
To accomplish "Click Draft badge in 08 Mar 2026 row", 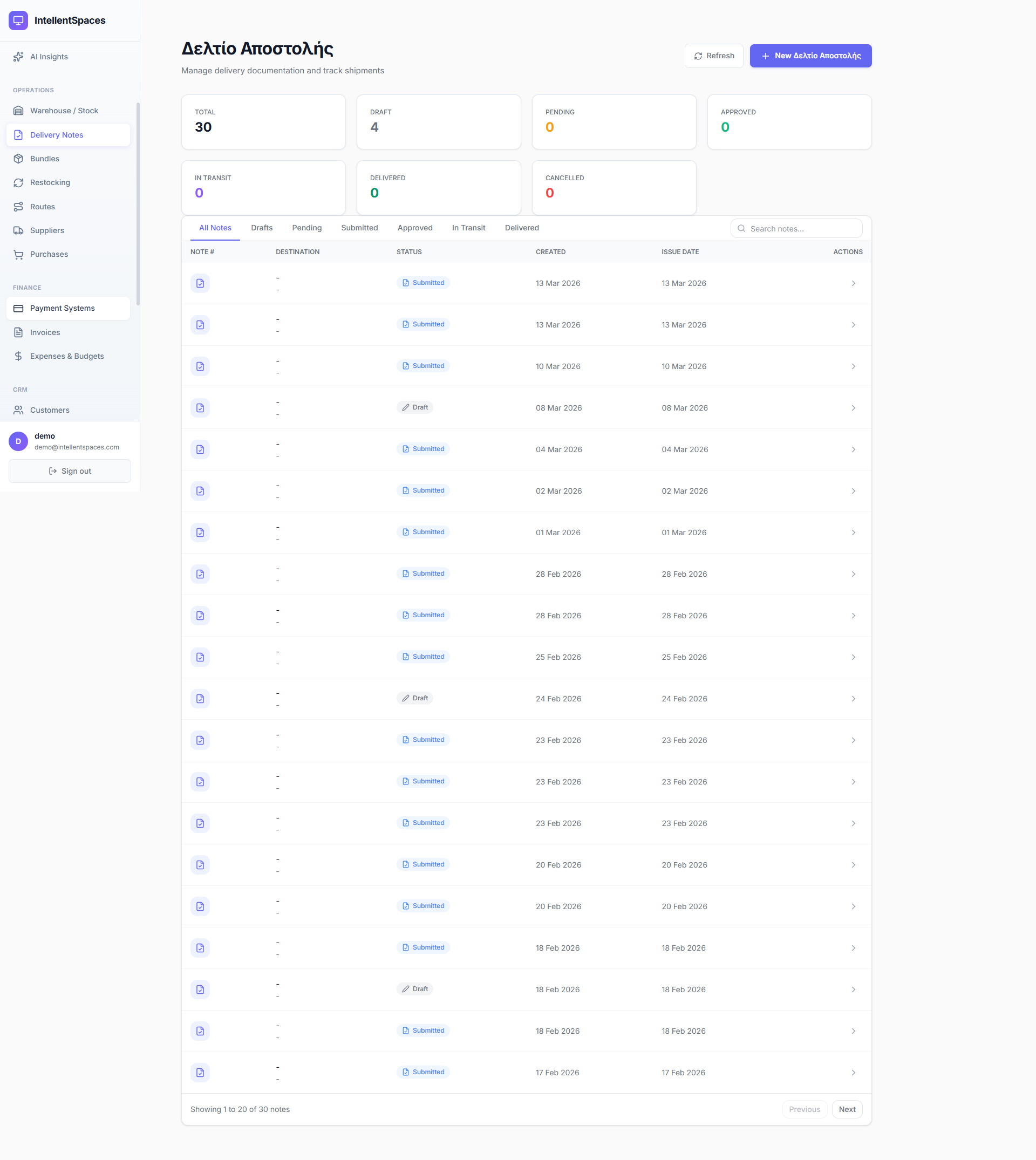I will click(x=415, y=407).
